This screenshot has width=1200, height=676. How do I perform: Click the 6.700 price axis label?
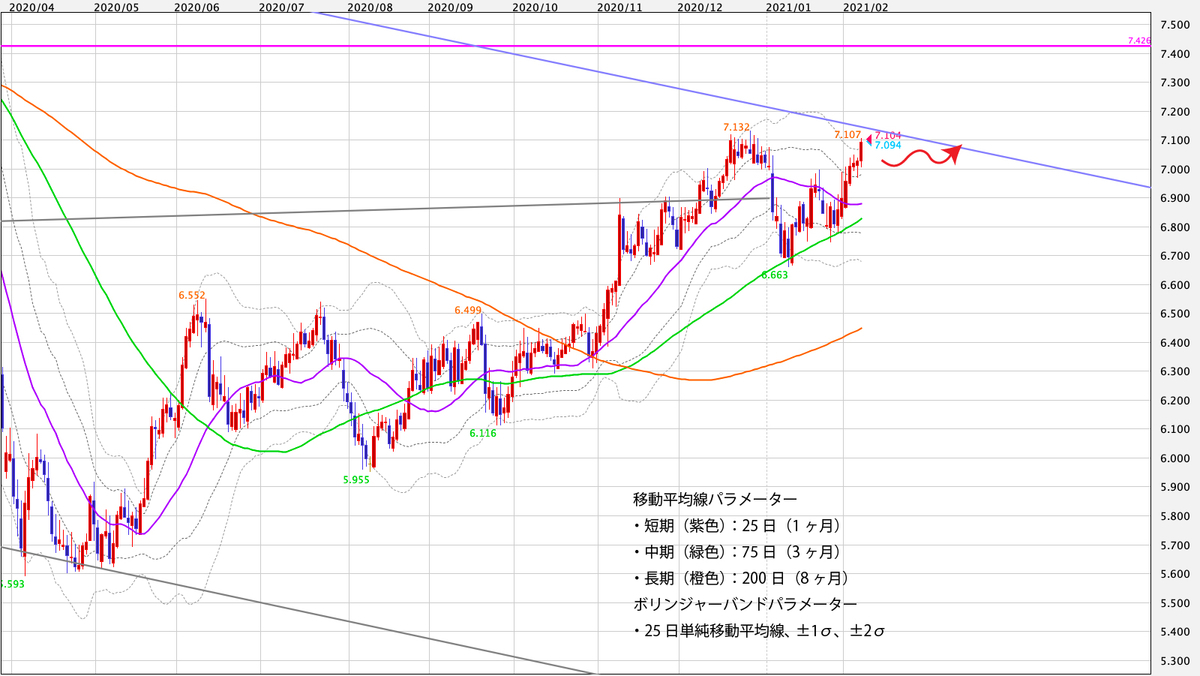coord(1174,257)
